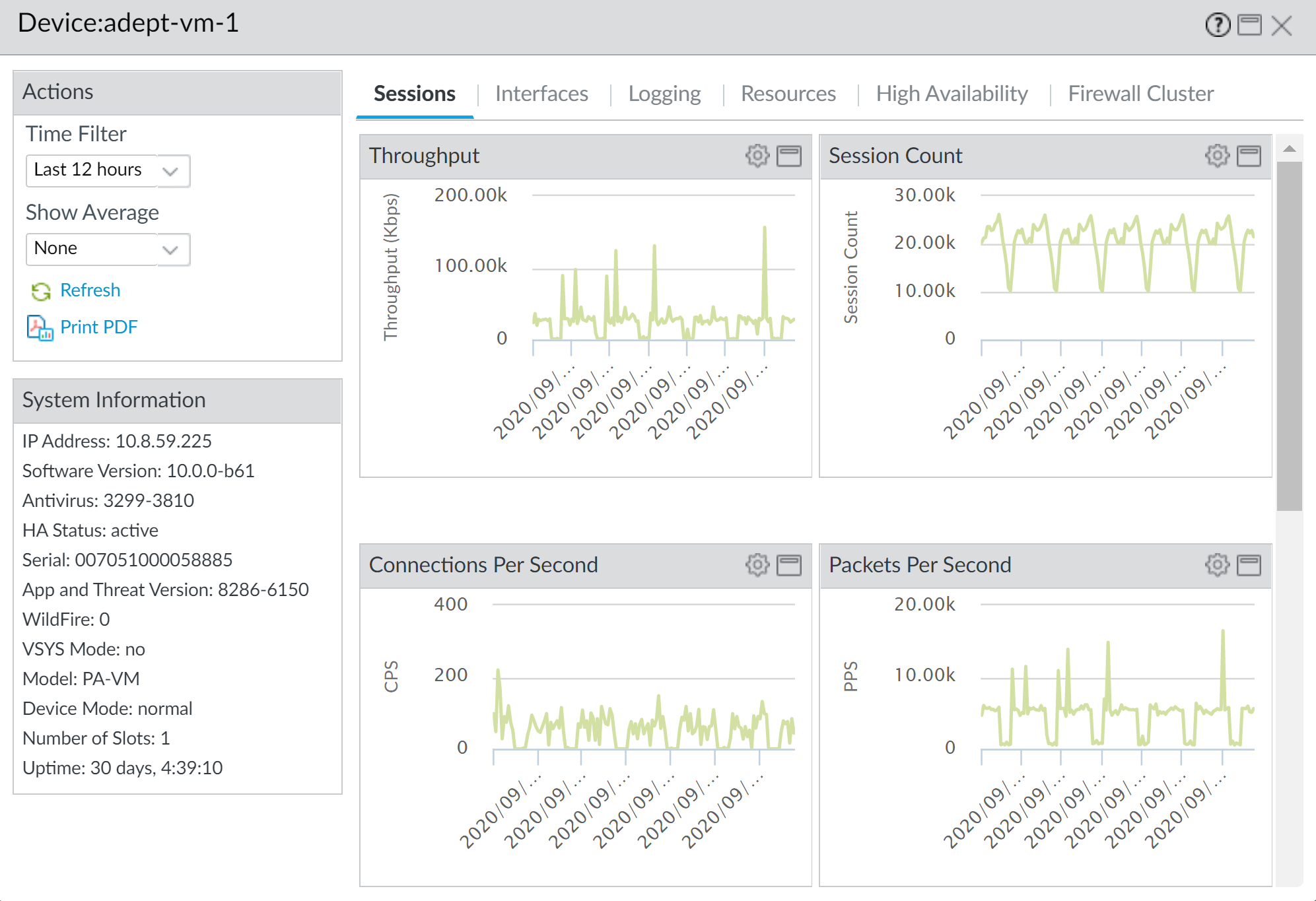The height and width of the screenshot is (901, 1316).
Task: View the Firewall Cluster tab
Action: coord(1140,94)
